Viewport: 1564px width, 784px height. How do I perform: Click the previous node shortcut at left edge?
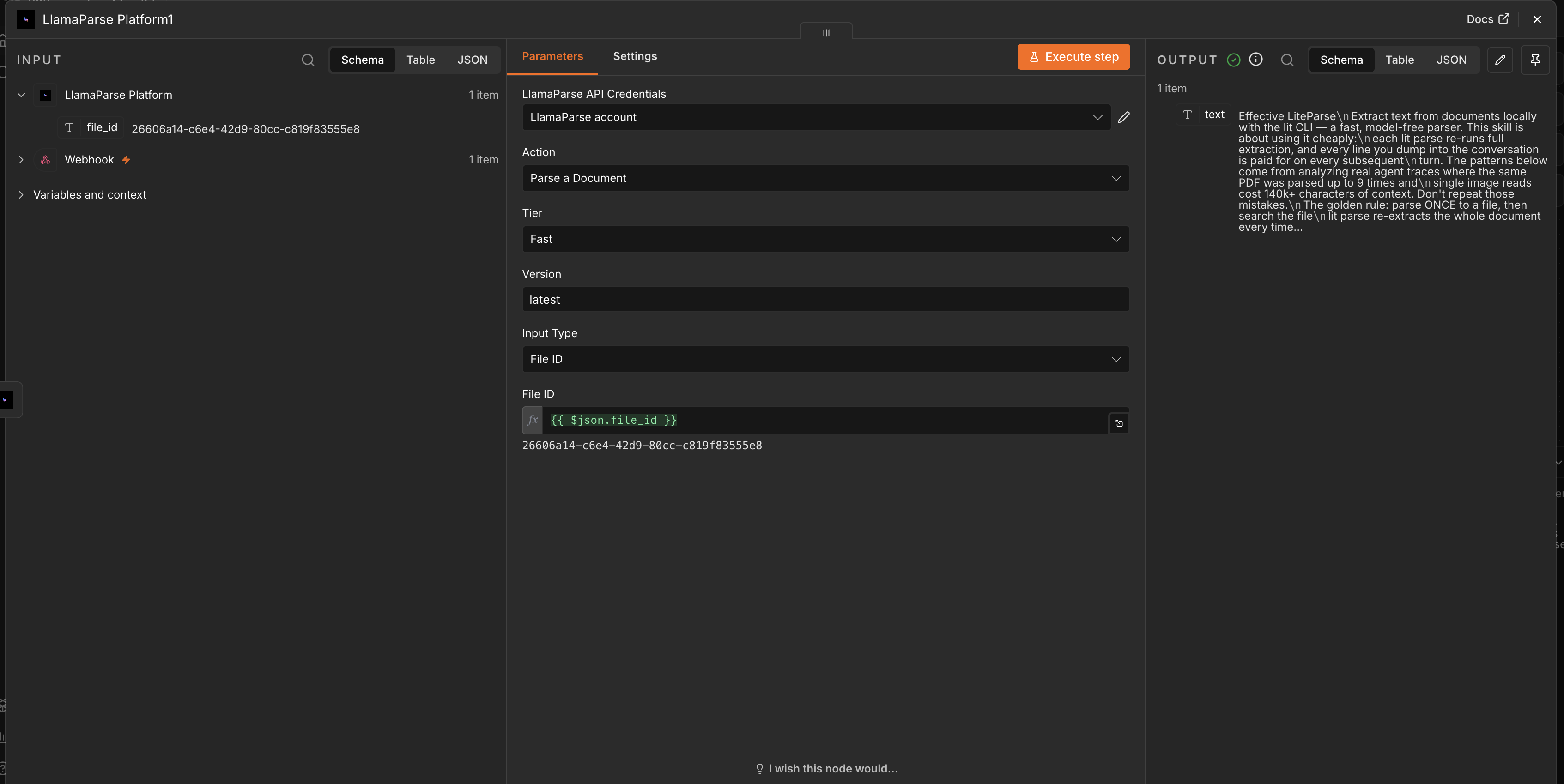click(x=7, y=400)
